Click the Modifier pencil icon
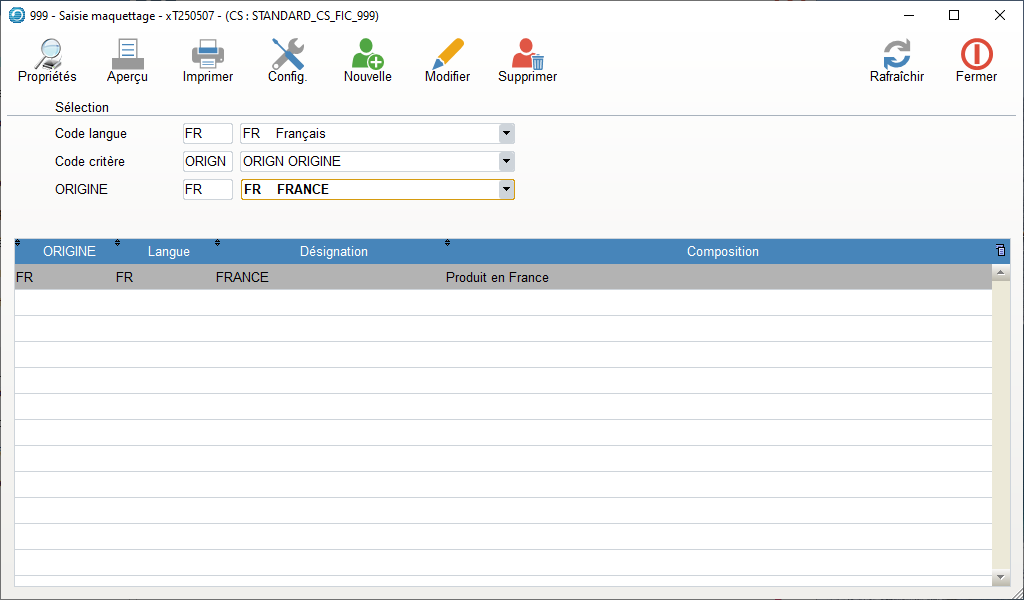Viewport: 1024px width, 600px height. (447, 55)
